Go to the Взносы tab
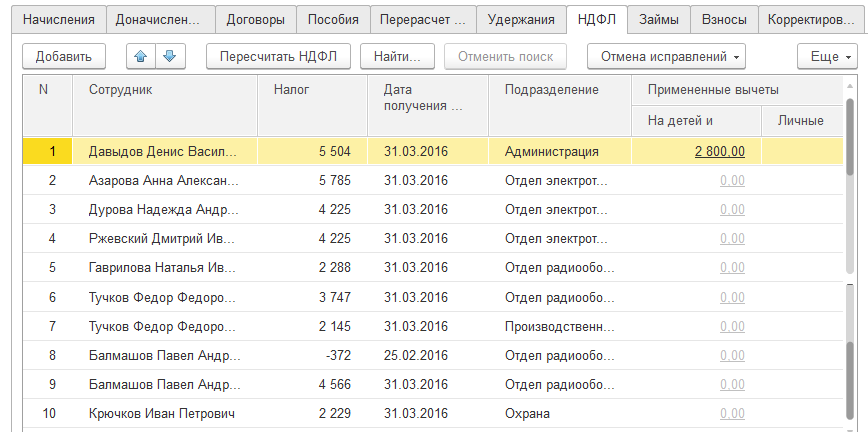 pyautogui.click(x=722, y=19)
